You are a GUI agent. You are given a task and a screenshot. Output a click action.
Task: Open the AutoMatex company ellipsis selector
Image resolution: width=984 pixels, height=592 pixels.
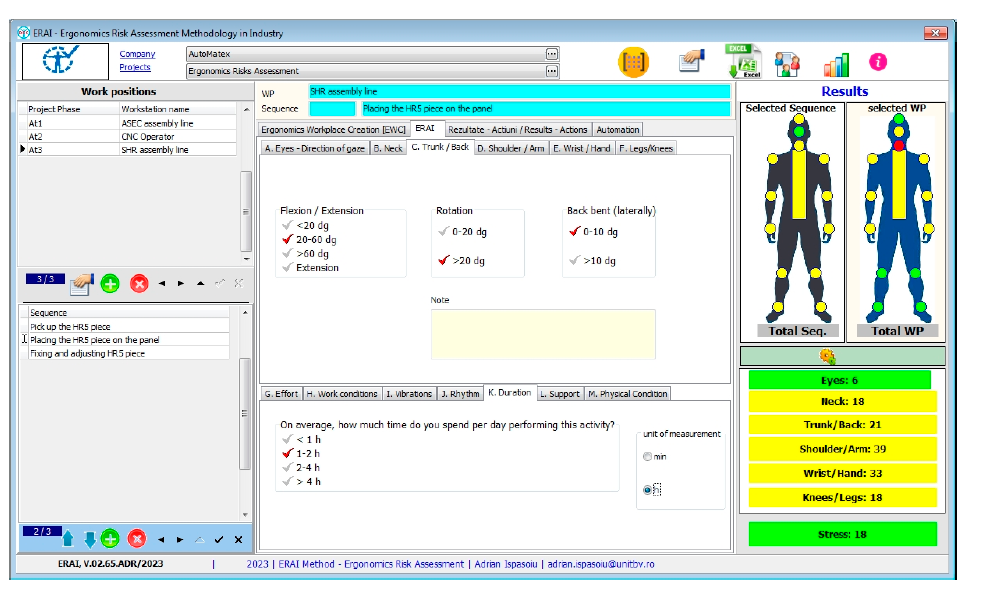coord(552,54)
